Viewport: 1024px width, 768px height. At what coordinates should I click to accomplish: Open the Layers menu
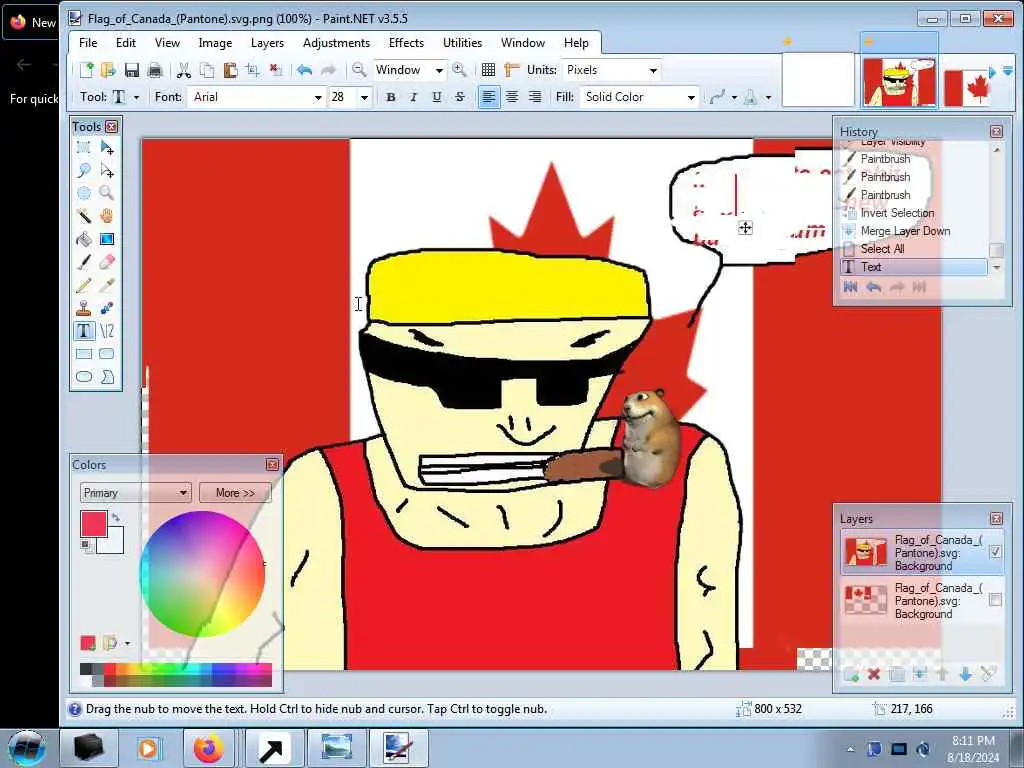[x=267, y=42]
